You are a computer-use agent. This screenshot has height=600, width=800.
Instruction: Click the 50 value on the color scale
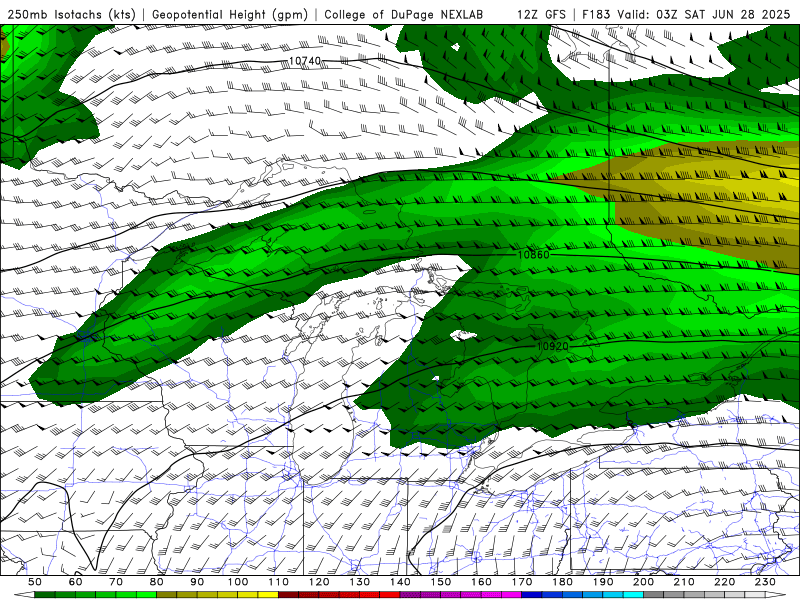(35, 582)
